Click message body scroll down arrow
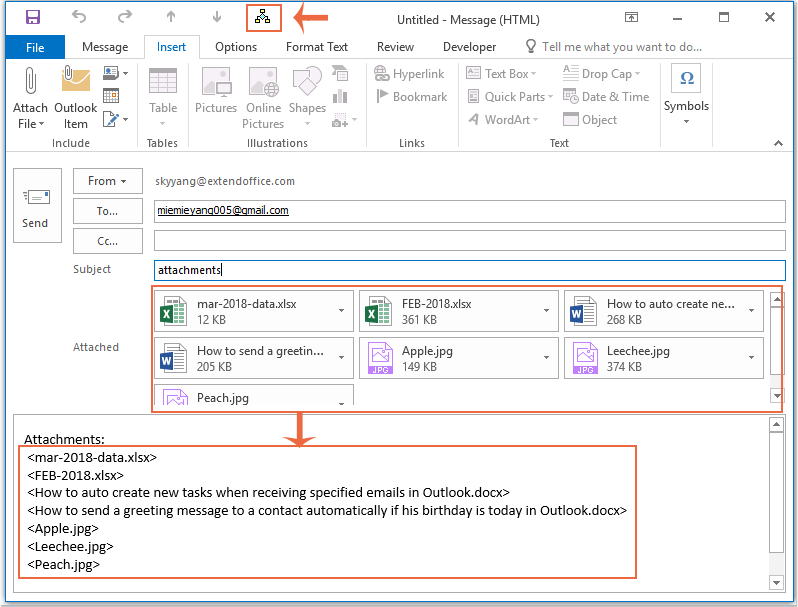 (x=777, y=583)
